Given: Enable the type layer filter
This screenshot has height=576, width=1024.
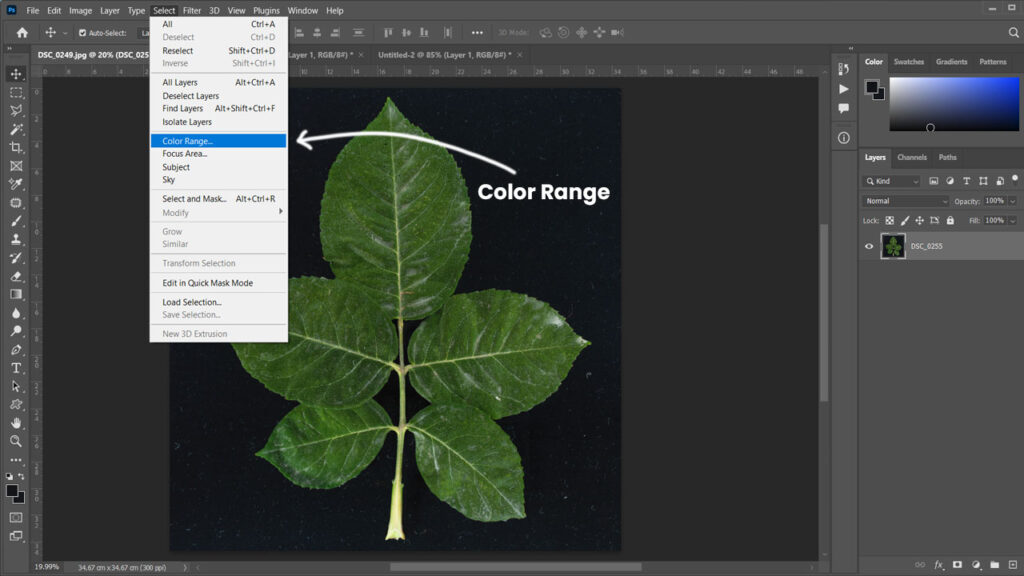Looking at the screenshot, I should coord(966,181).
